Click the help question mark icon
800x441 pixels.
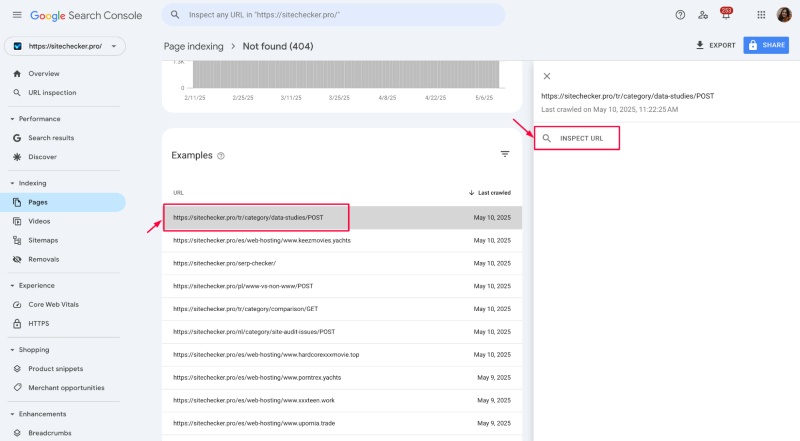point(680,15)
